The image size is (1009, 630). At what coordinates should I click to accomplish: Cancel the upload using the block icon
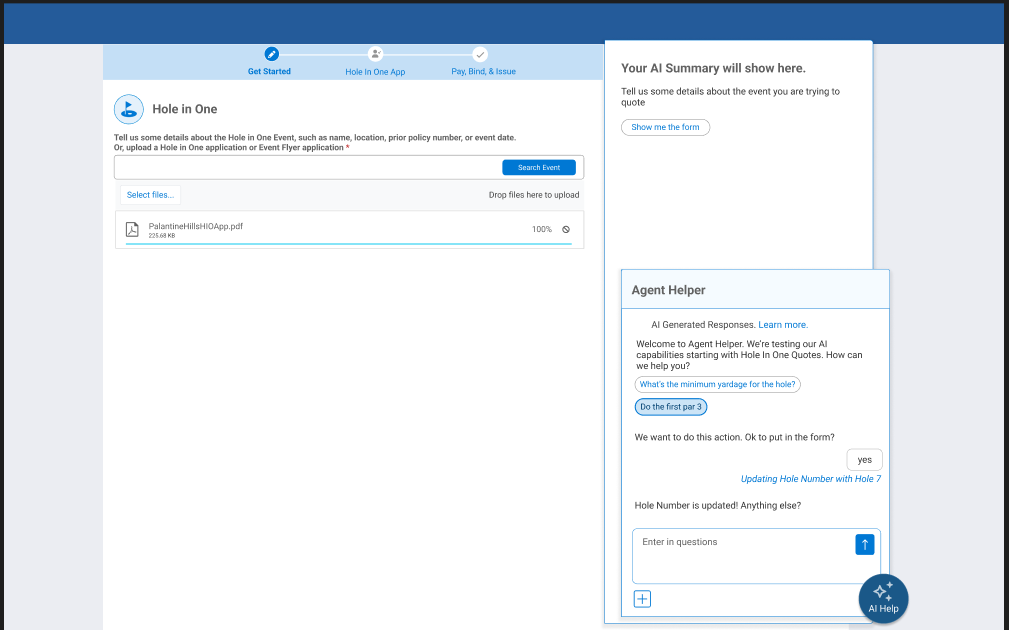click(x=565, y=229)
